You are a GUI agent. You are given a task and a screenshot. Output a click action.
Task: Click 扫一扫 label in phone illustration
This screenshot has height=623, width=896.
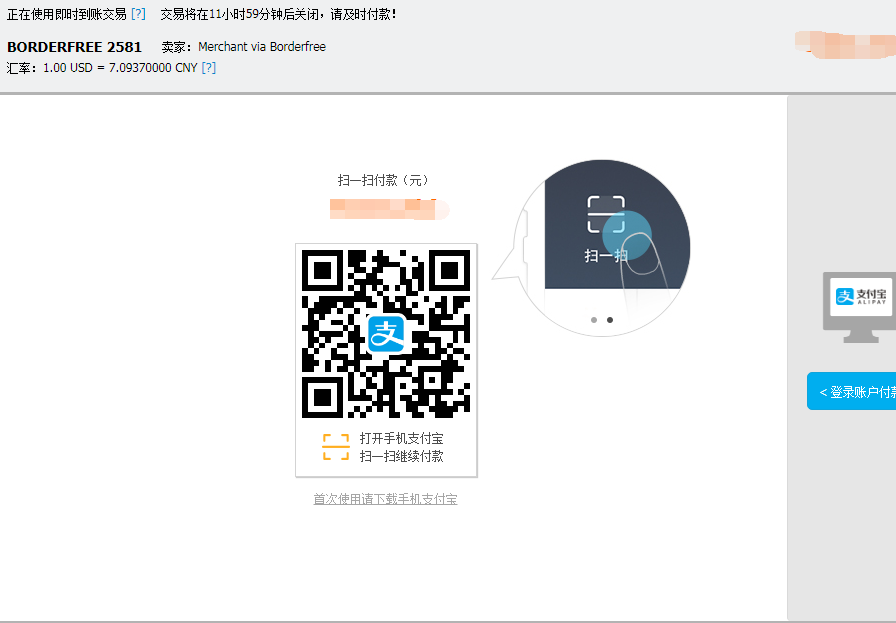(x=606, y=255)
